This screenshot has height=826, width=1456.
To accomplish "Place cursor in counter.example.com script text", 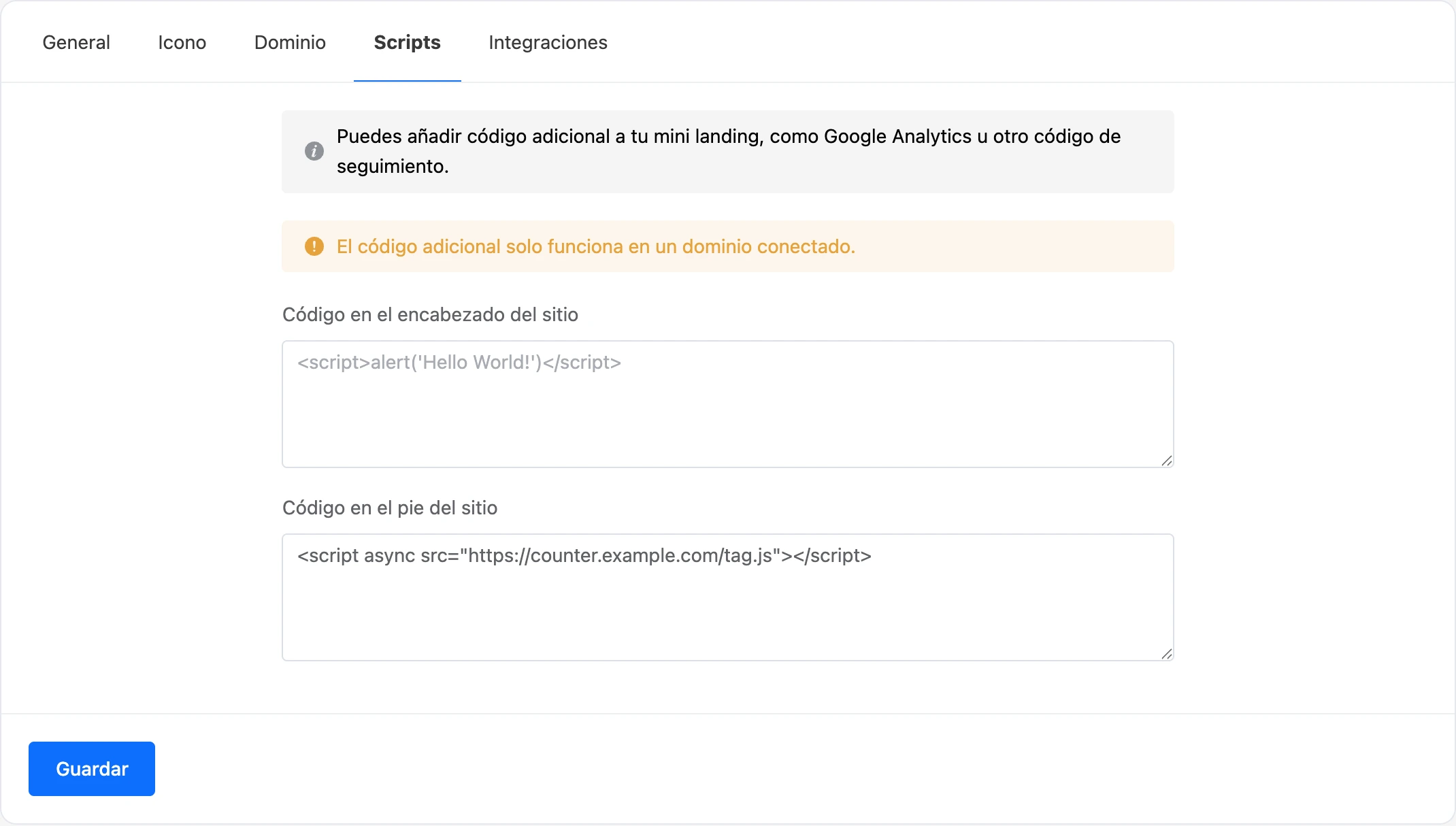I will (584, 556).
